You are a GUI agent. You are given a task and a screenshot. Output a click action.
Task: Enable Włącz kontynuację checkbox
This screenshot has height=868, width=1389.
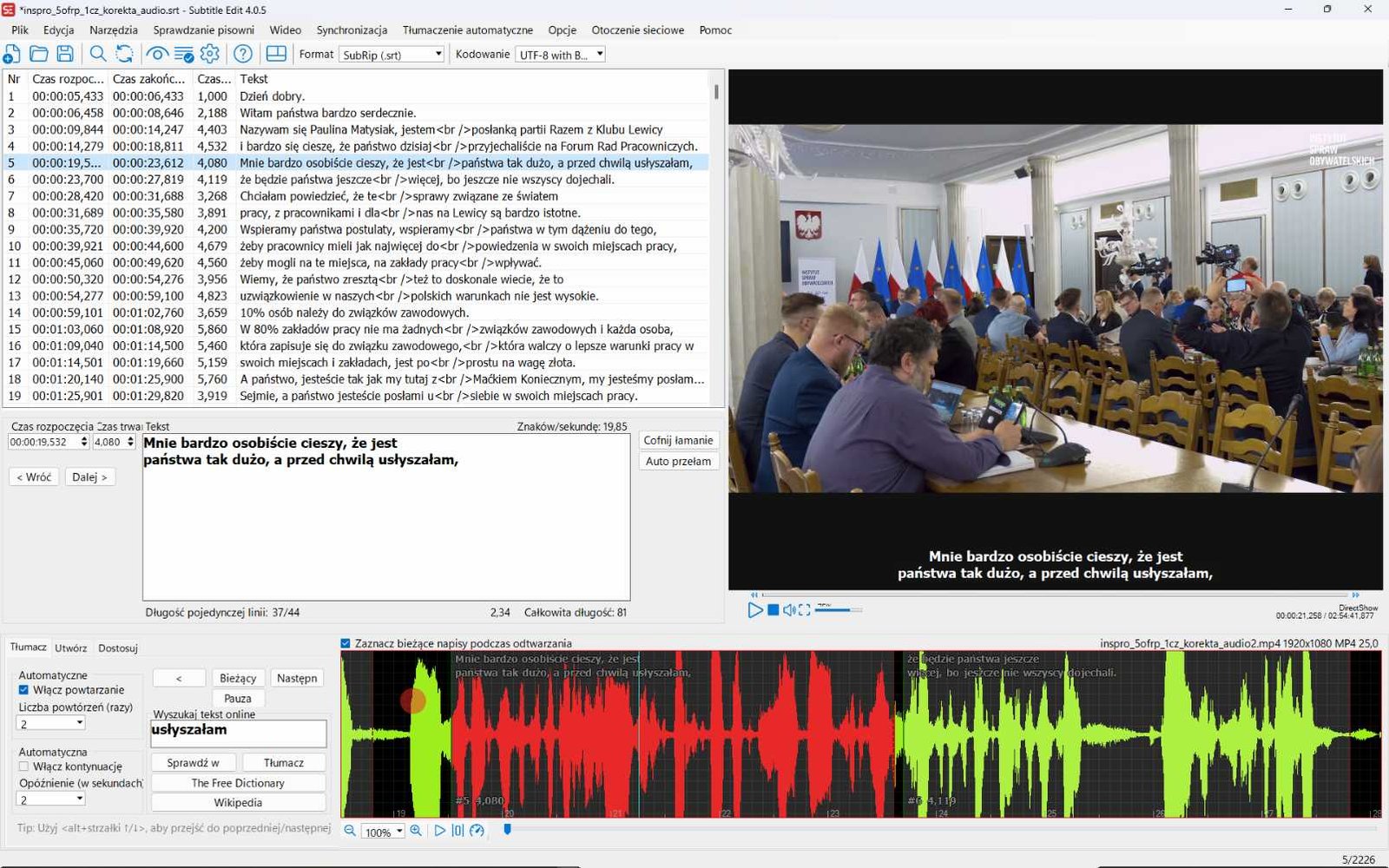23,766
